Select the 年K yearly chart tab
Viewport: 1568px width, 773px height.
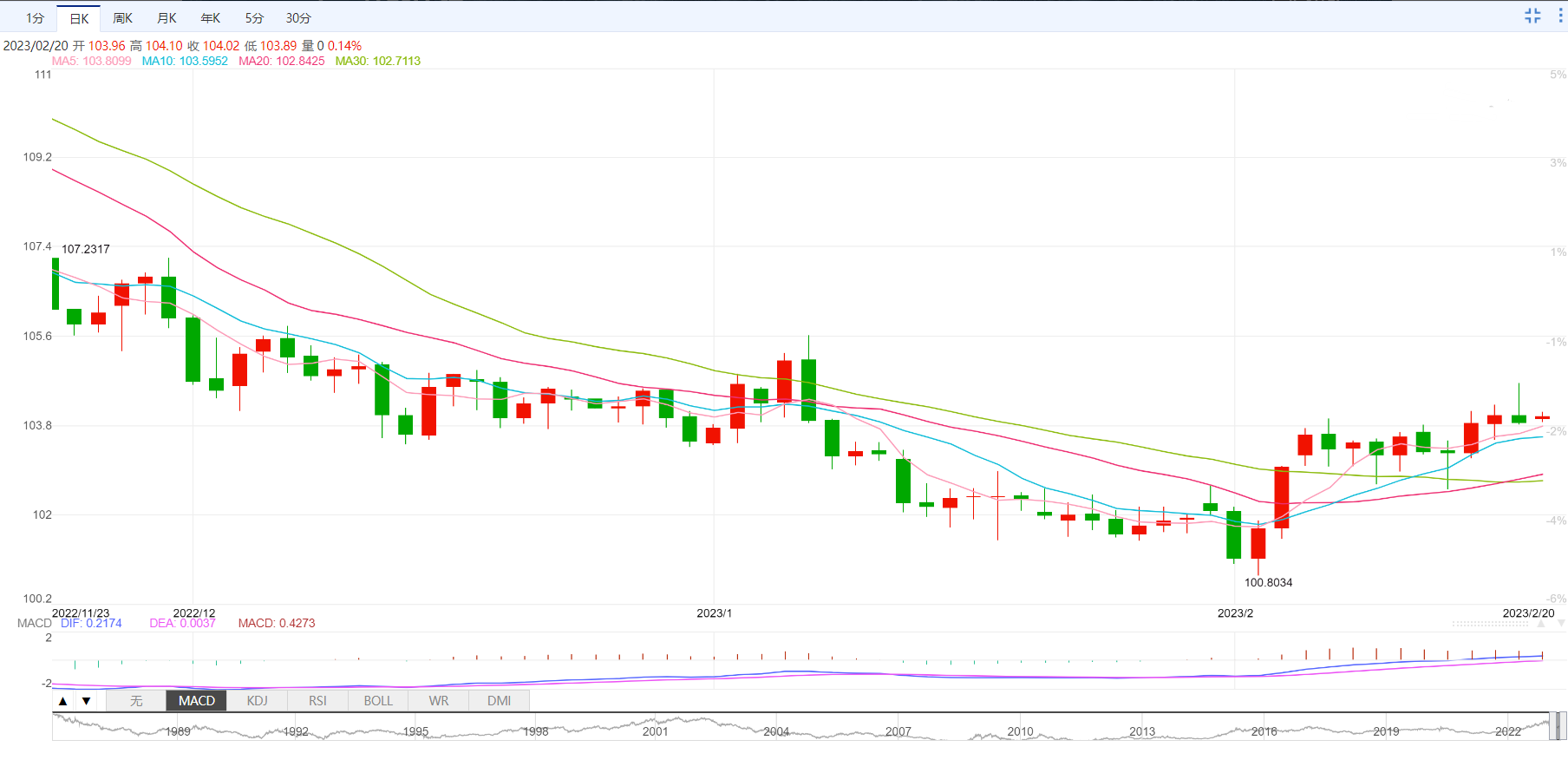click(210, 18)
